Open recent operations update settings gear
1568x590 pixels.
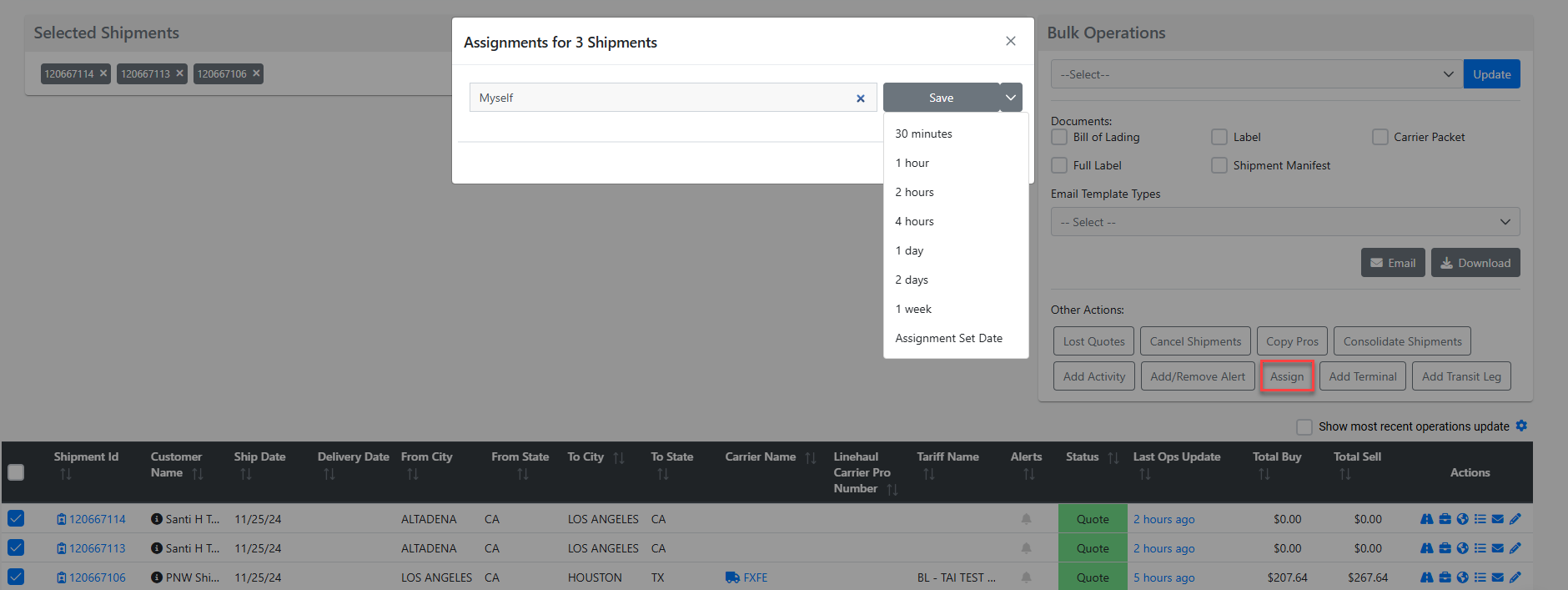tap(1521, 426)
